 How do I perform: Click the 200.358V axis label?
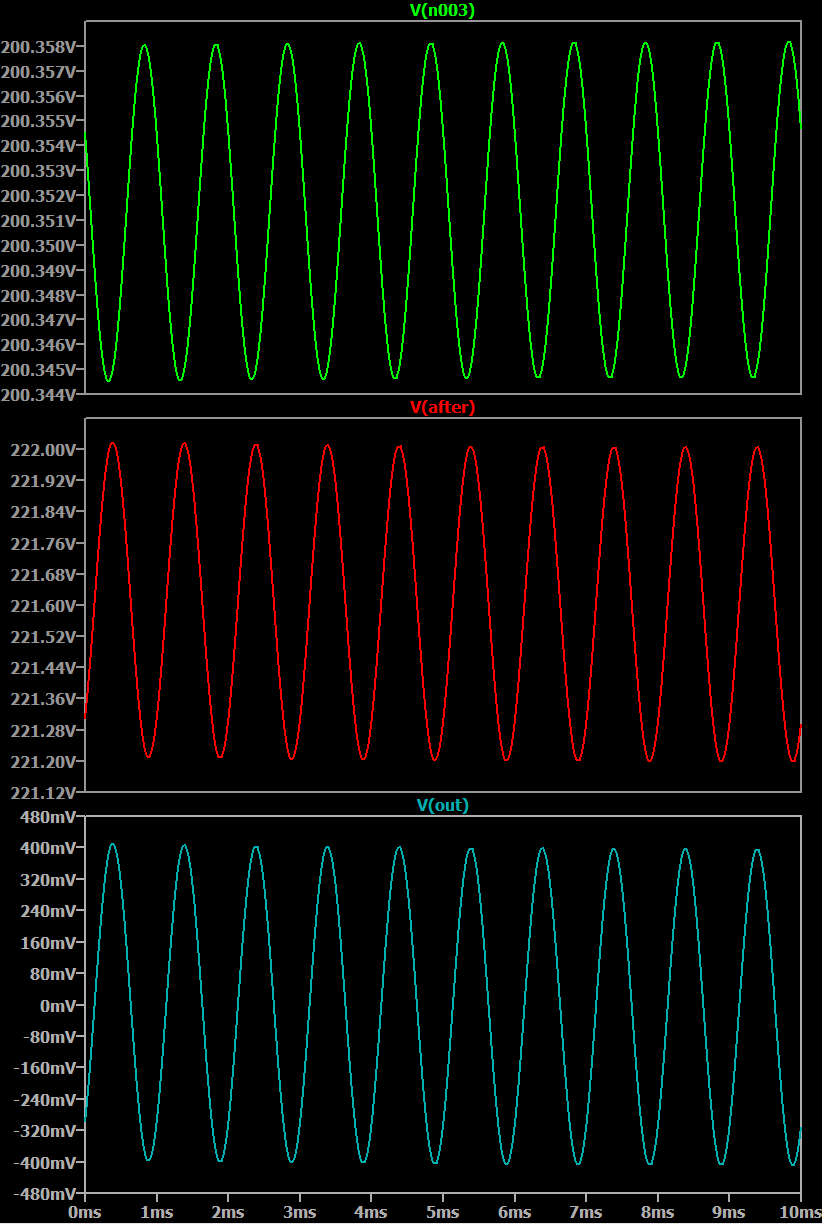pos(40,48)
